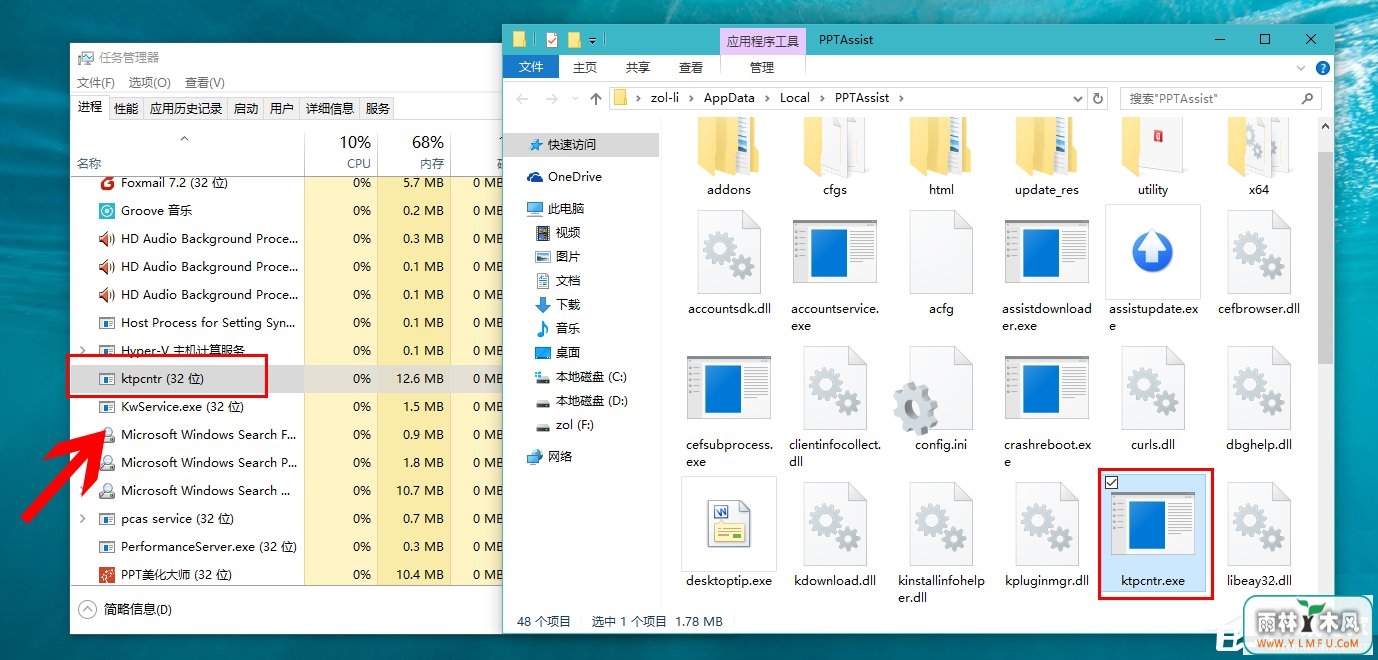Select accountservice.exe file icon
Viewport: 1378px width, 660px height.
point(835,252)
